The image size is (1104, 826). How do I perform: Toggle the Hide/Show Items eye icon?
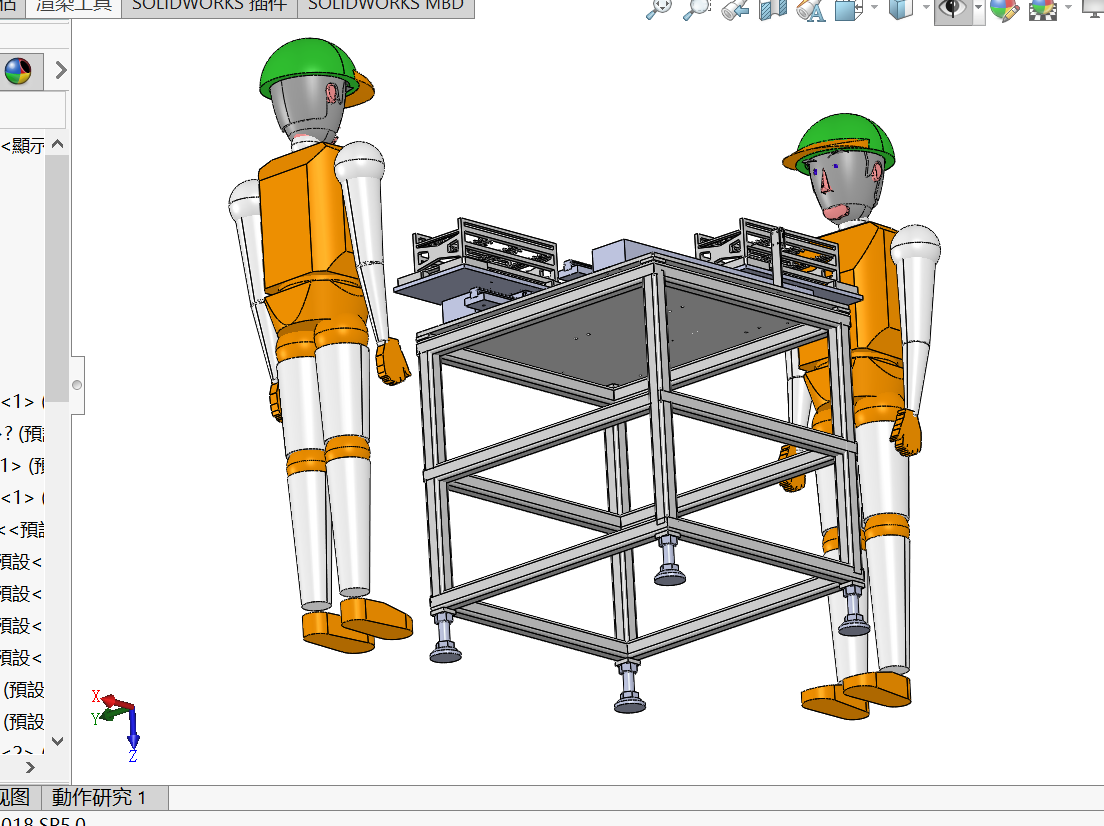click(x=953, y=9)
